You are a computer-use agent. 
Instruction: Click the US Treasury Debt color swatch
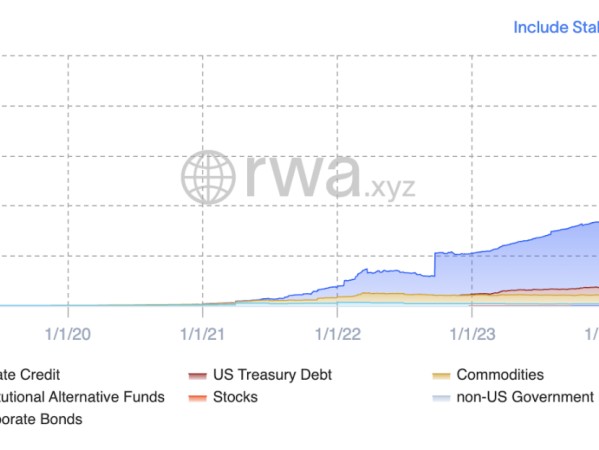click(198, 376)
